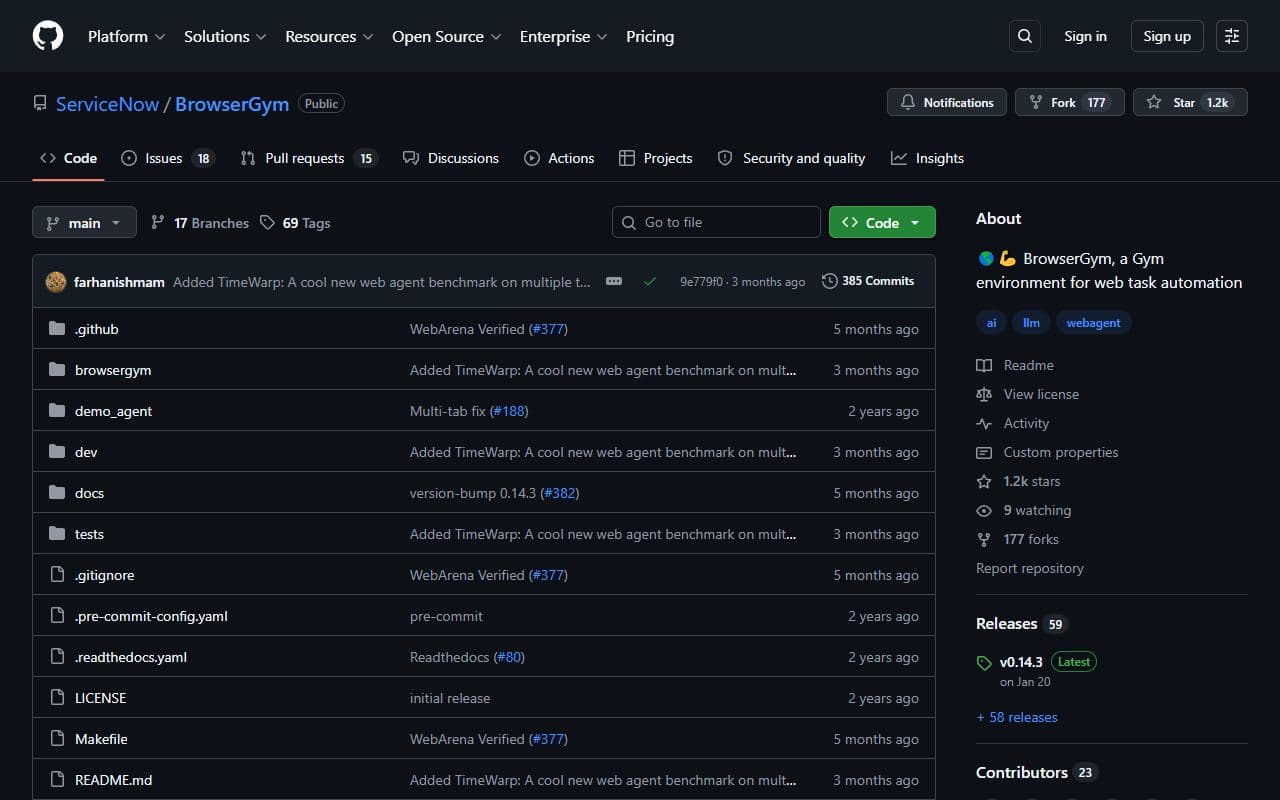Expand the Enterprise menu

tap(563, 36)
